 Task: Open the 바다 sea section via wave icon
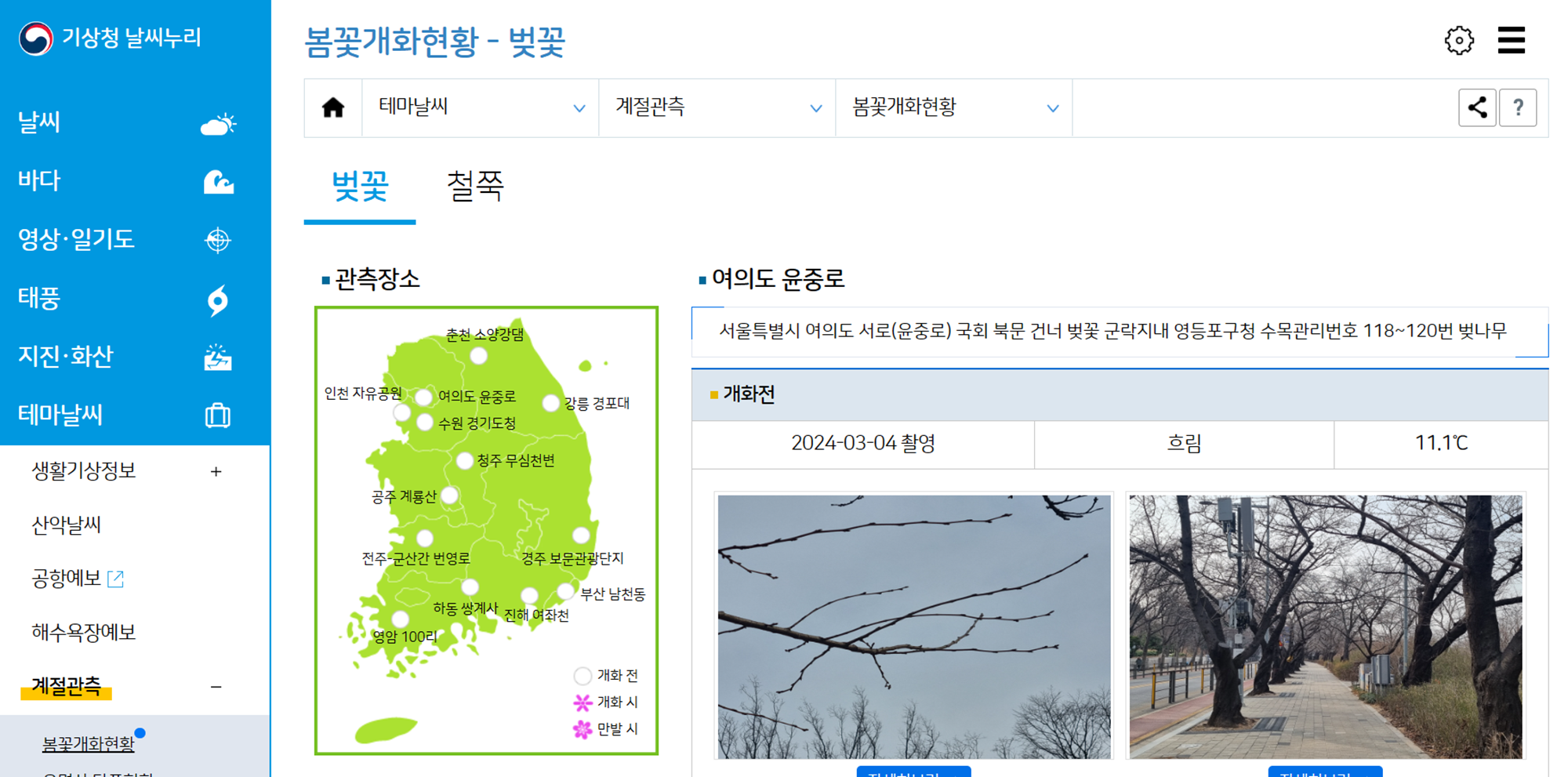pos(218,180)
